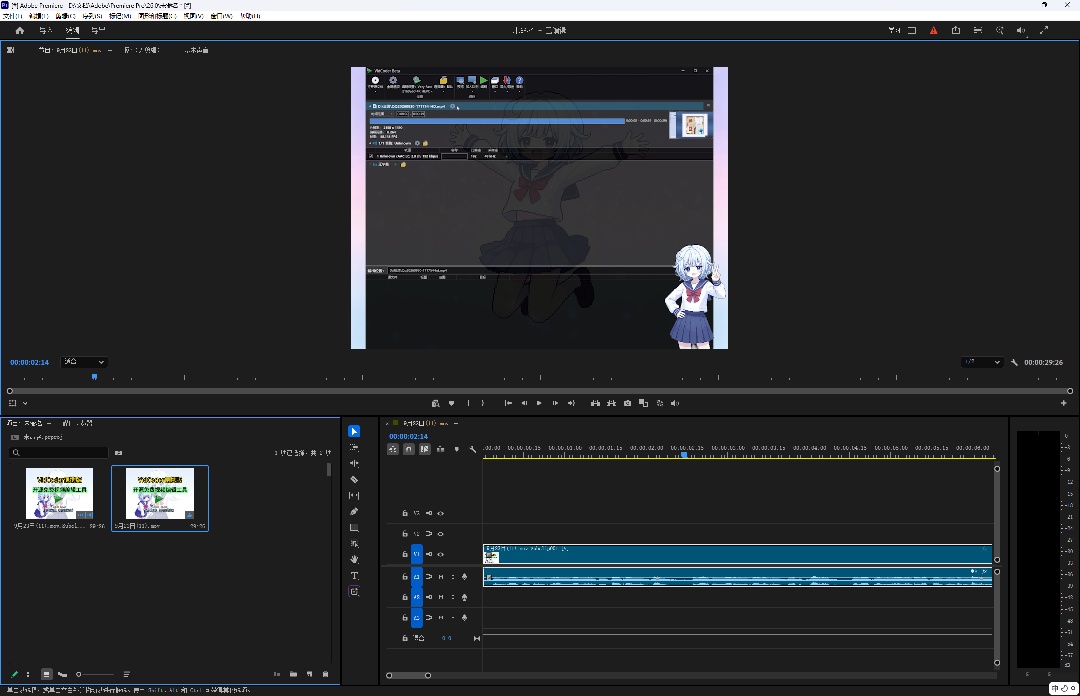Select the Hand tool
The height and width of the screenshot is (696, 1080).
point(354,560)
